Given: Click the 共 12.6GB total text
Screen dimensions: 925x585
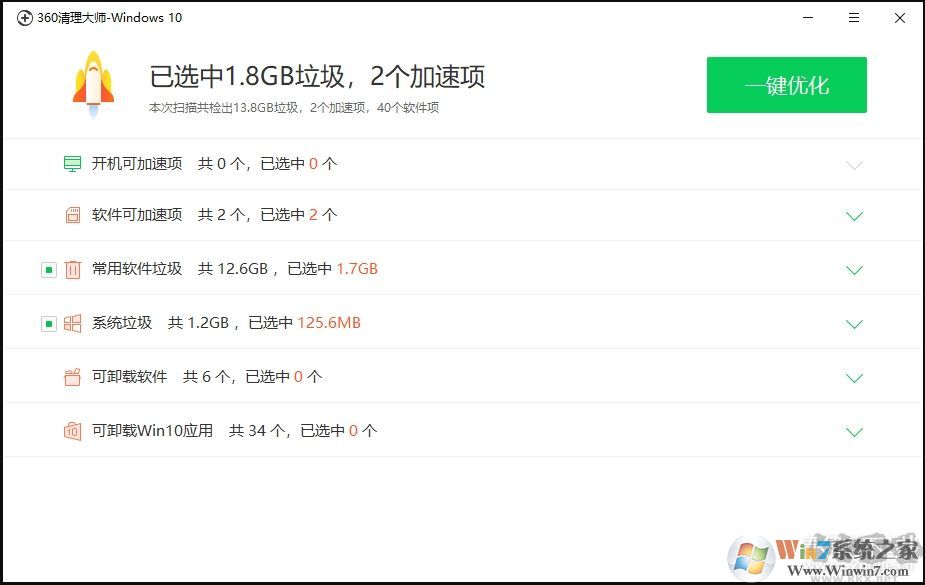Looking at the screenshot, I should 233,269.
